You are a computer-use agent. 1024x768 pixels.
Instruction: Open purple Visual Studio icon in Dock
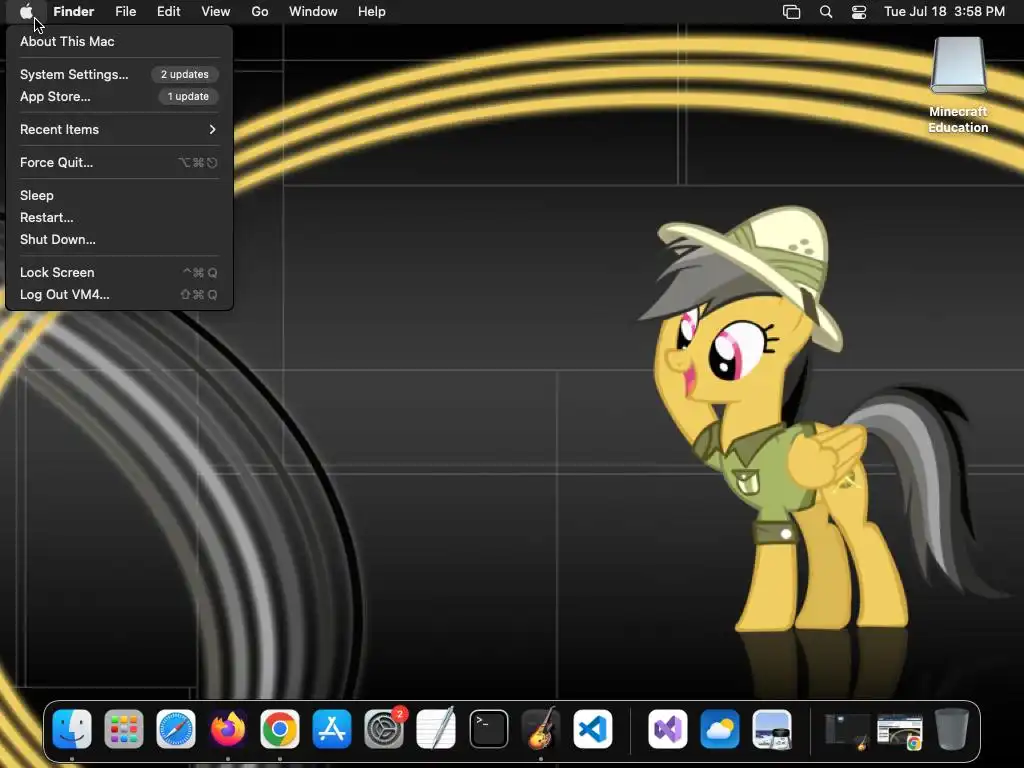[667, 729]
